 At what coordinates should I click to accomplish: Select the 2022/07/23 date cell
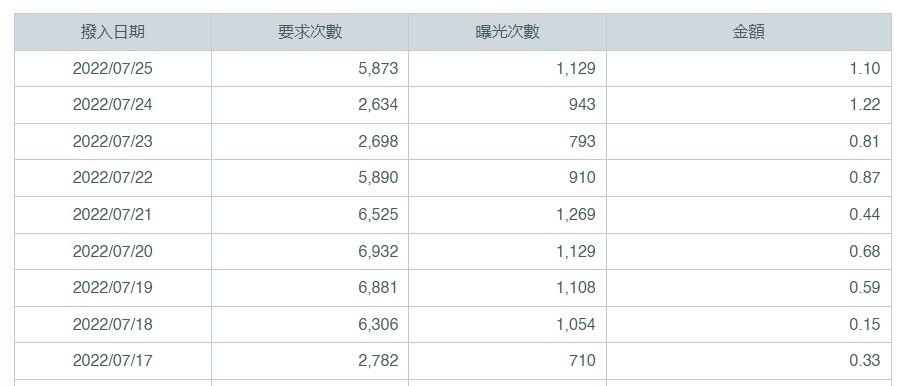coord(112,141)
